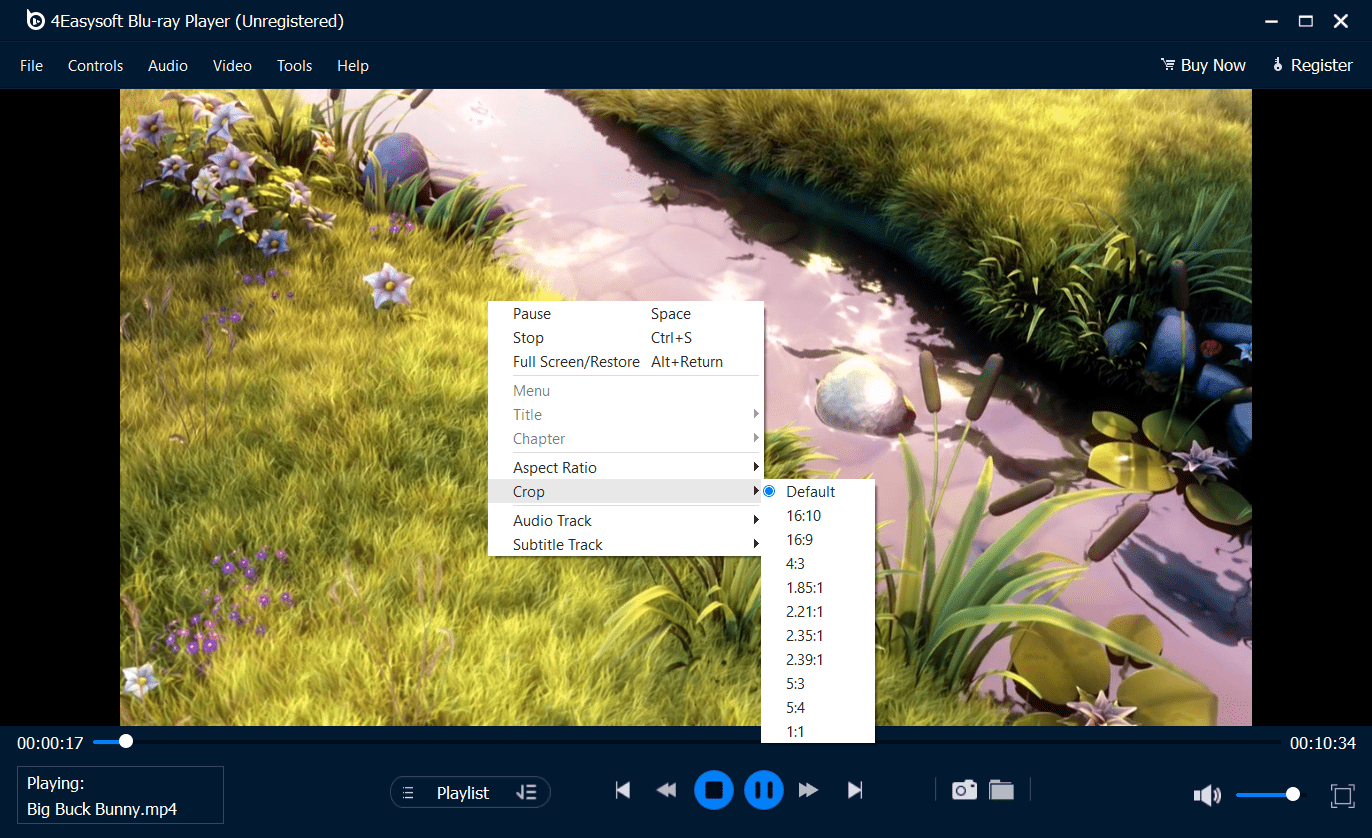Choose 5:4 crop ratio

818,707
